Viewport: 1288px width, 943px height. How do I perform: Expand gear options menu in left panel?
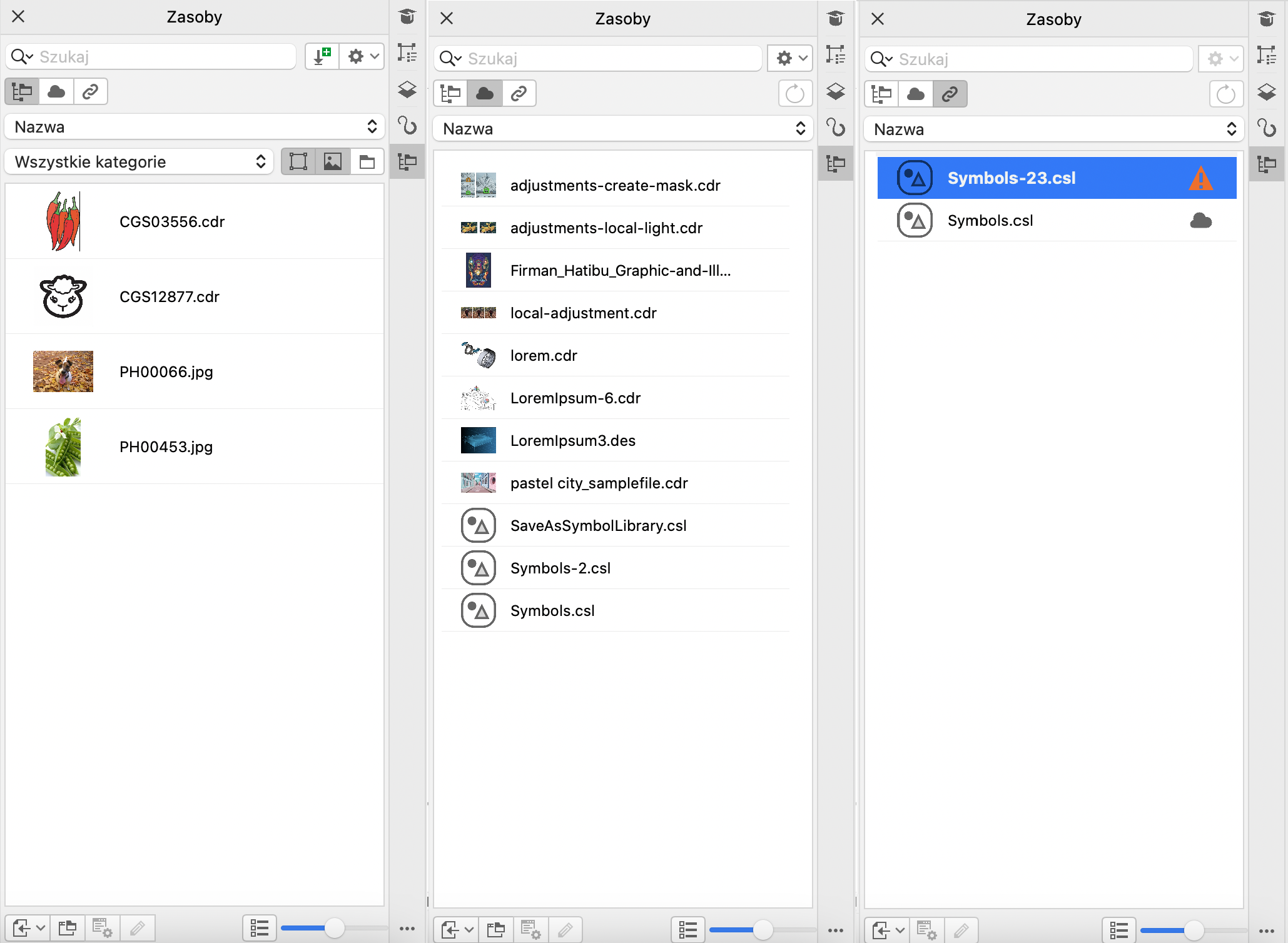click(x=363, y=56)
